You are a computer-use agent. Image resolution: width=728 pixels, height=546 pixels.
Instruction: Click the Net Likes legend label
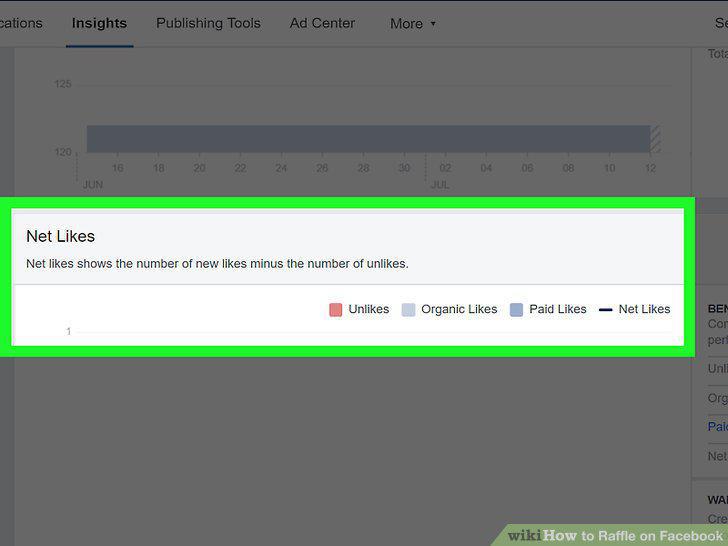(644, 309)
